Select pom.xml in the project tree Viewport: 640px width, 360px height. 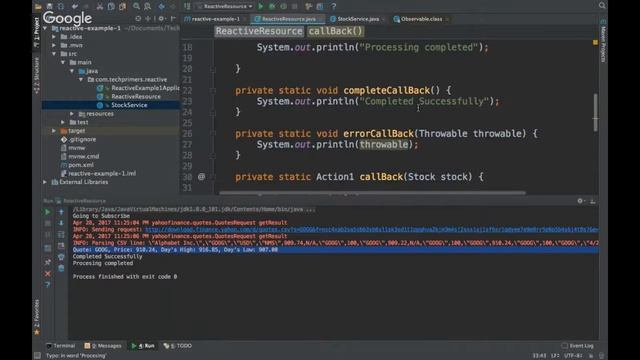[81, 165]
